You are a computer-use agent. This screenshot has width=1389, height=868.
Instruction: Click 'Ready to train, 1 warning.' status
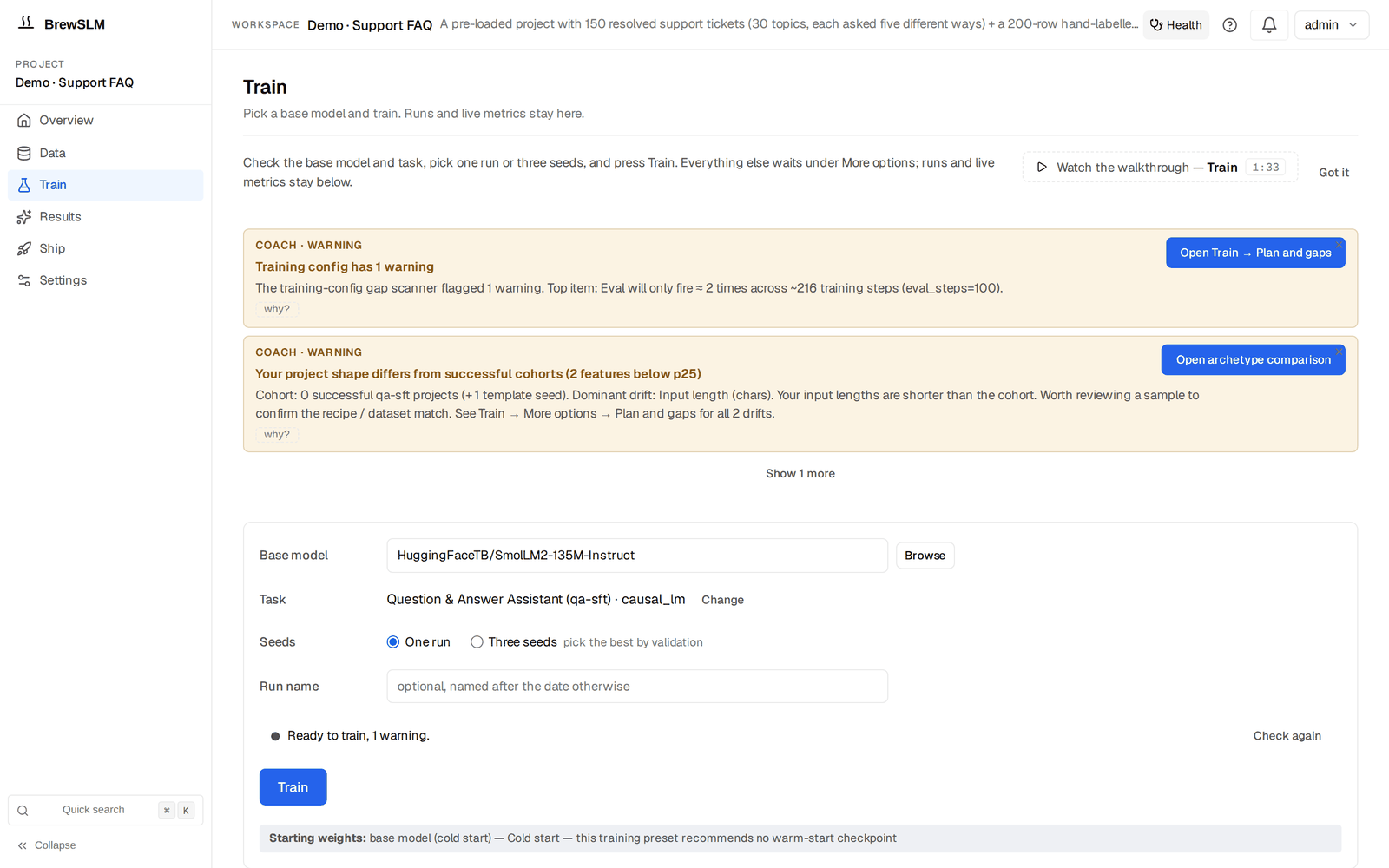(358, 736)
